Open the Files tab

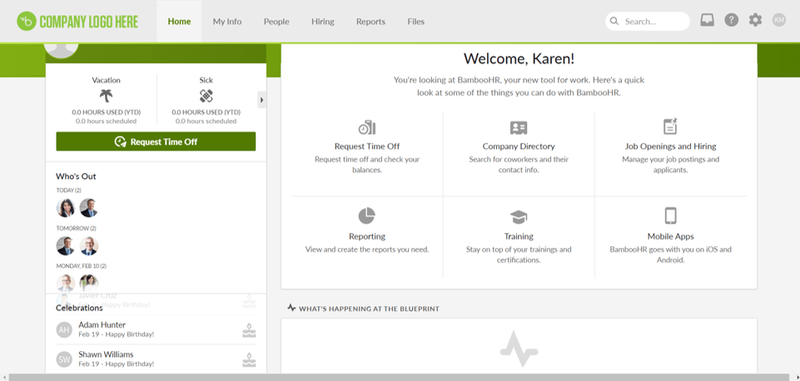pyautogui.click(x=416, y=21)
